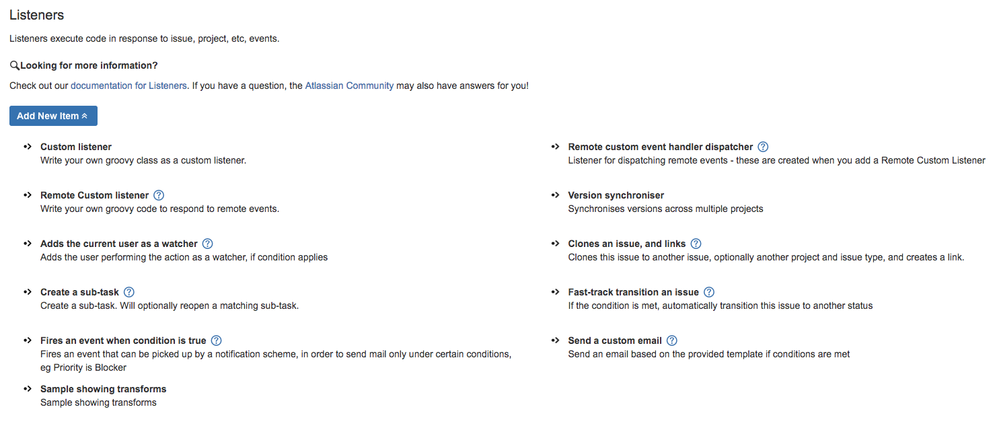Open help icon beside Send a custom email
The image size is (999, 422).
[672, 340]
